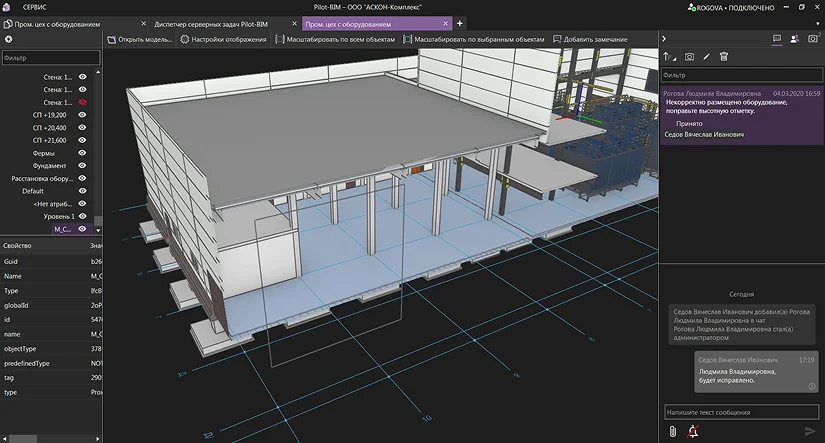This screenshot has width=825, height=443.
Task: Click the crossed-out bell notifications icon
Action: pyautogui.click(x=693, y=431)
